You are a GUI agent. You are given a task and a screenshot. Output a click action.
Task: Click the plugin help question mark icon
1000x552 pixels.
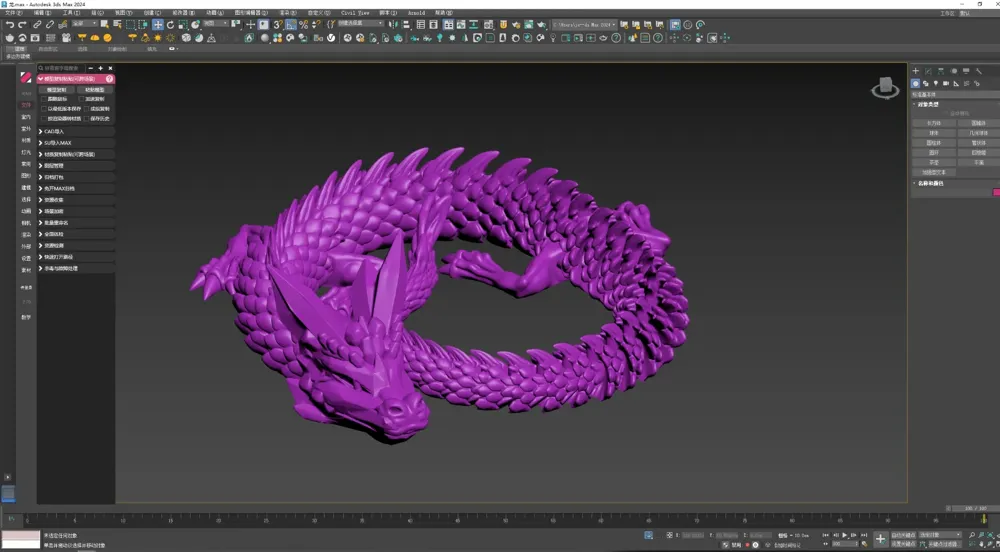pyautogui.click(x=109, y=79)
